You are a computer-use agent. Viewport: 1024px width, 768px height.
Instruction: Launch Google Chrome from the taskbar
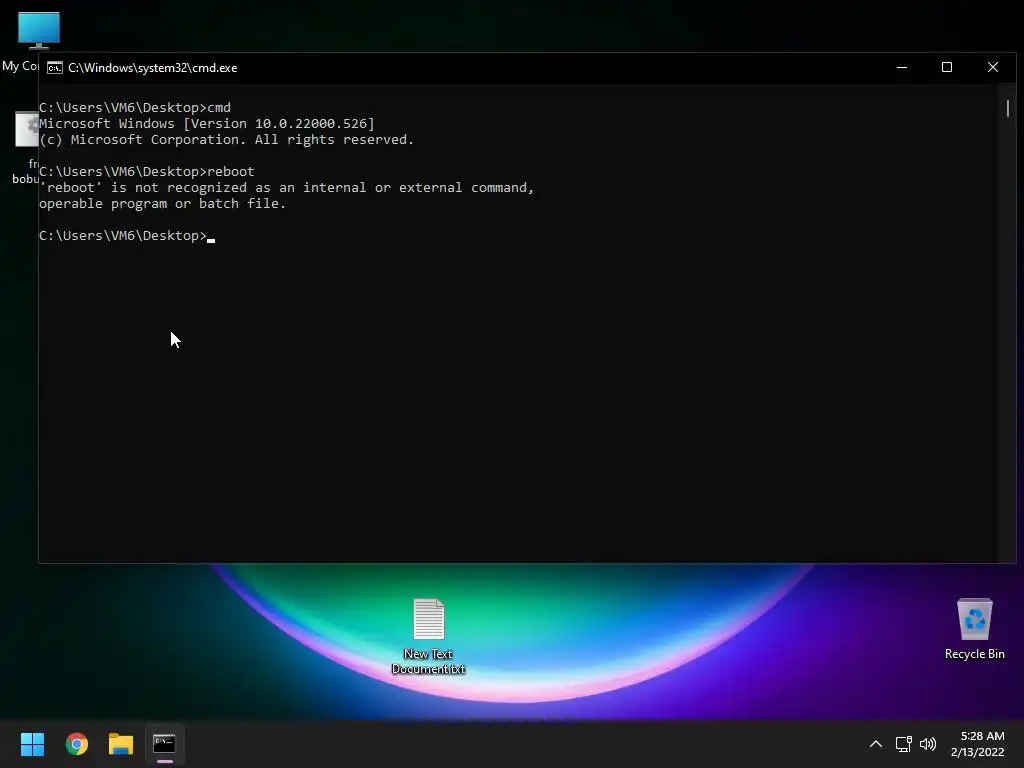click(76, 744)
